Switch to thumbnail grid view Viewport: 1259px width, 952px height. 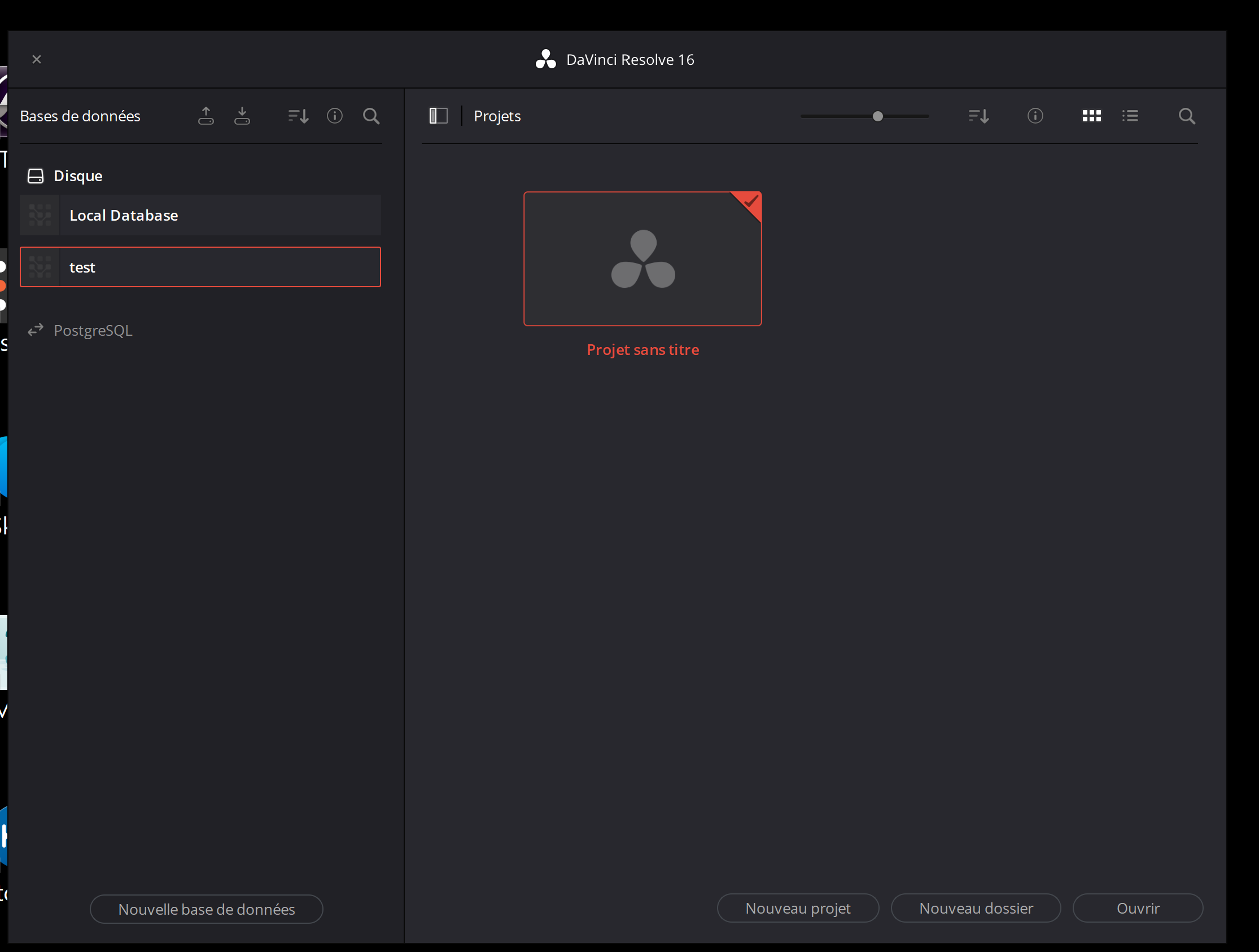1092,116
